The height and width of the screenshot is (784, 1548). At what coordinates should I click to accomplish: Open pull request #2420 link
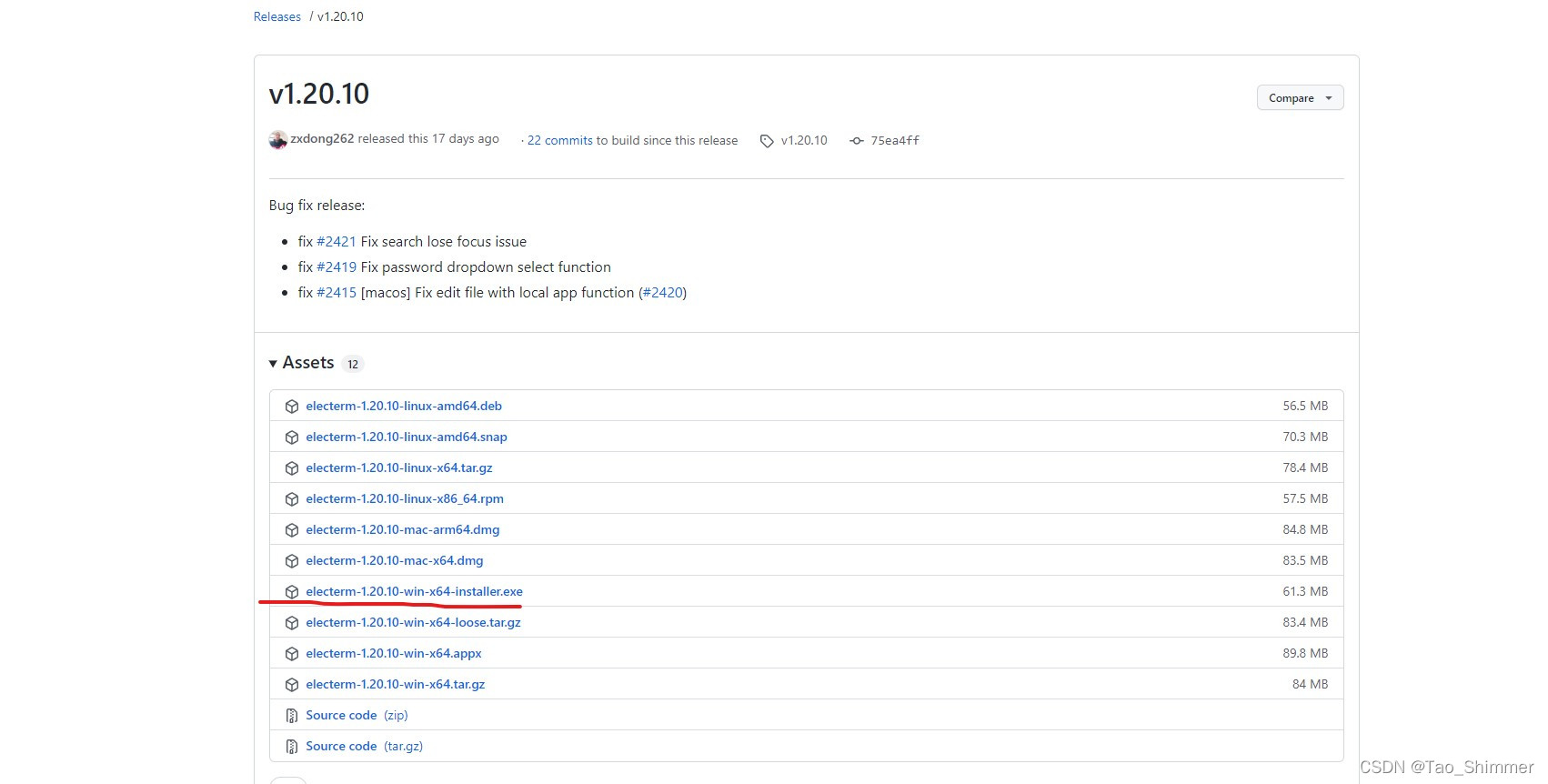(x=663, y=292)
